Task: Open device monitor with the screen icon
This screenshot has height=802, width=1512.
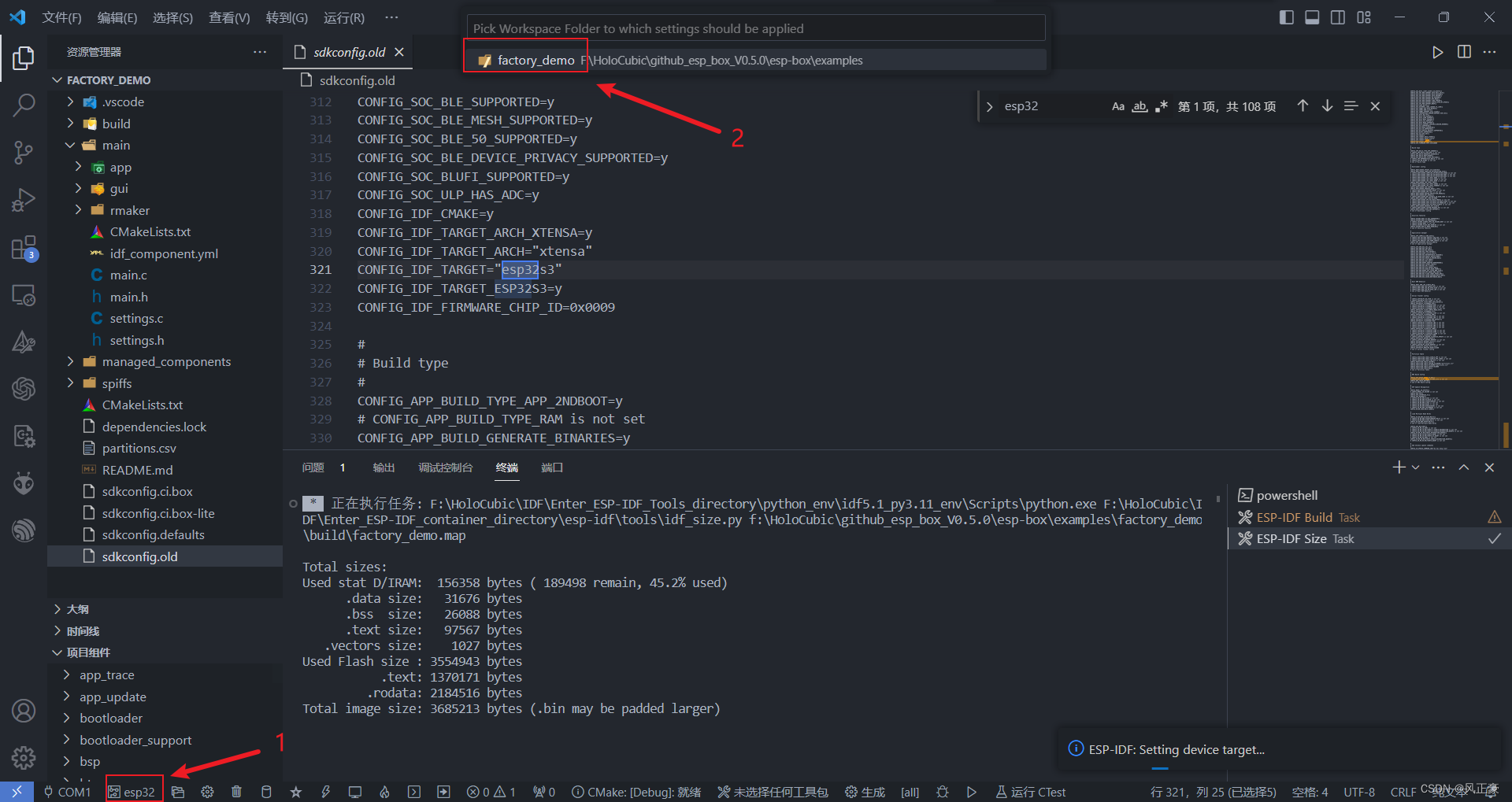Action: [x=354, y=792]
